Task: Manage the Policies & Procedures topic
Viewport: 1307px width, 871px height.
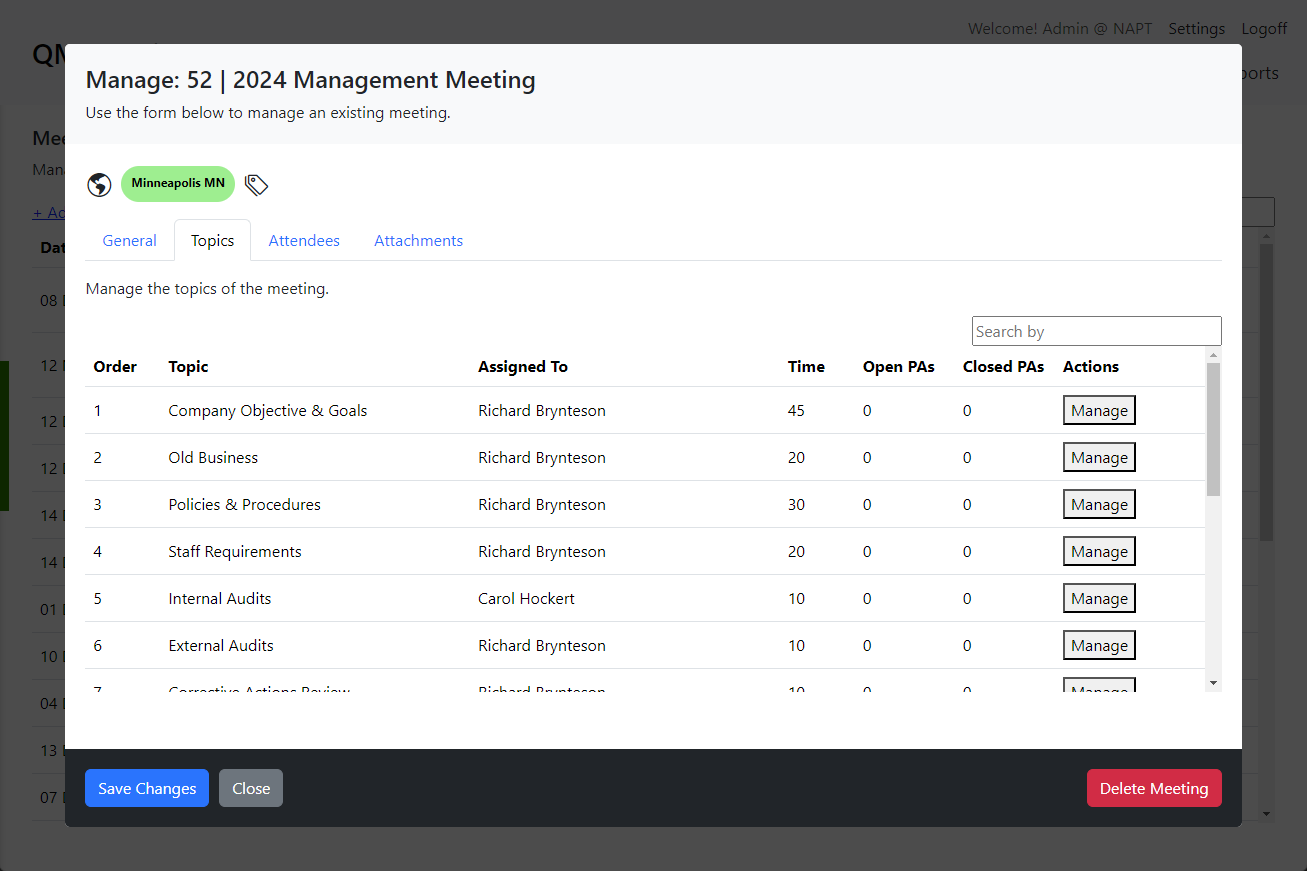Action: tap(1099, 505)
